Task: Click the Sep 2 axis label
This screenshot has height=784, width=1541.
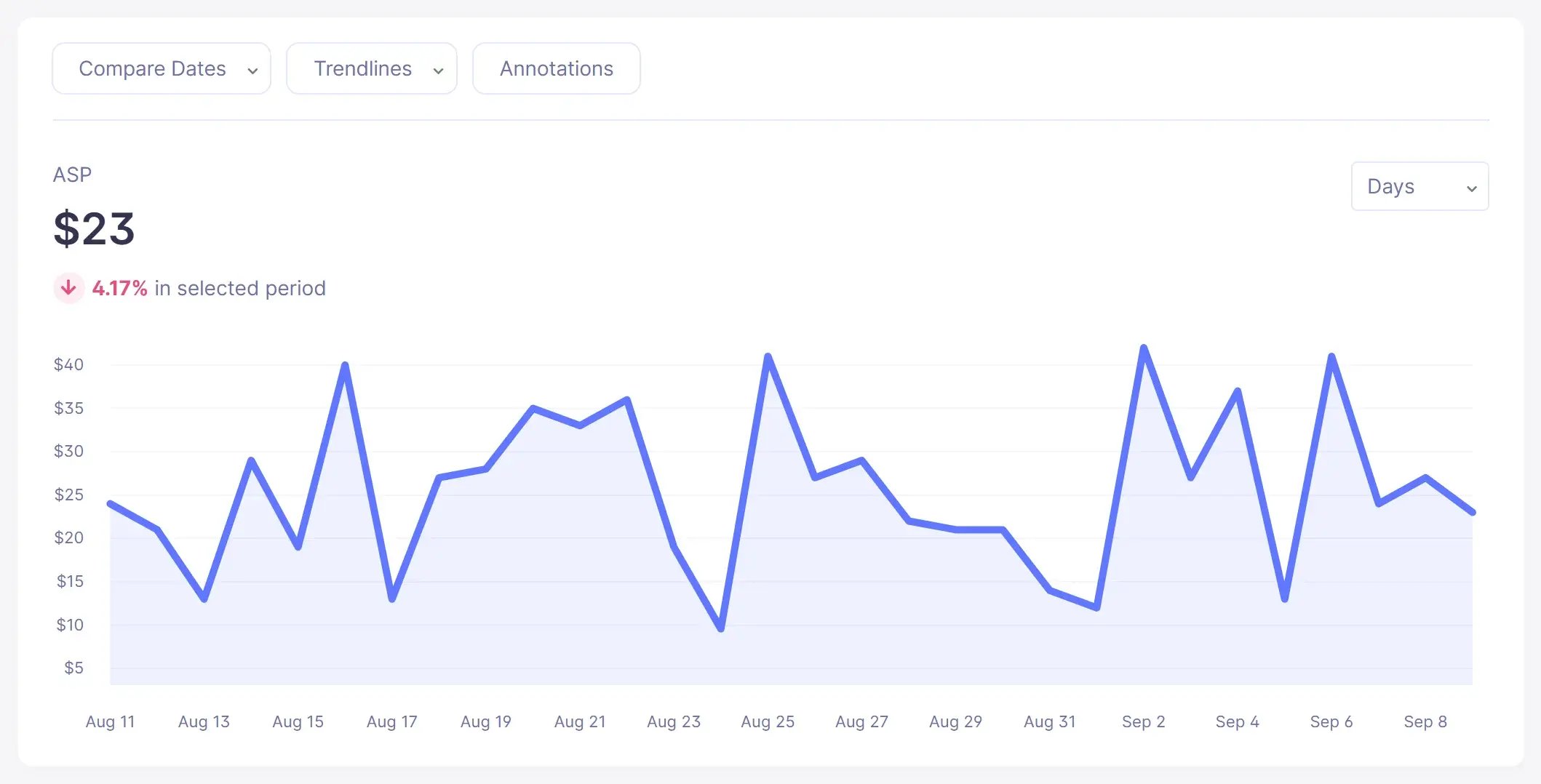Action: click(x=1143, y=721)
